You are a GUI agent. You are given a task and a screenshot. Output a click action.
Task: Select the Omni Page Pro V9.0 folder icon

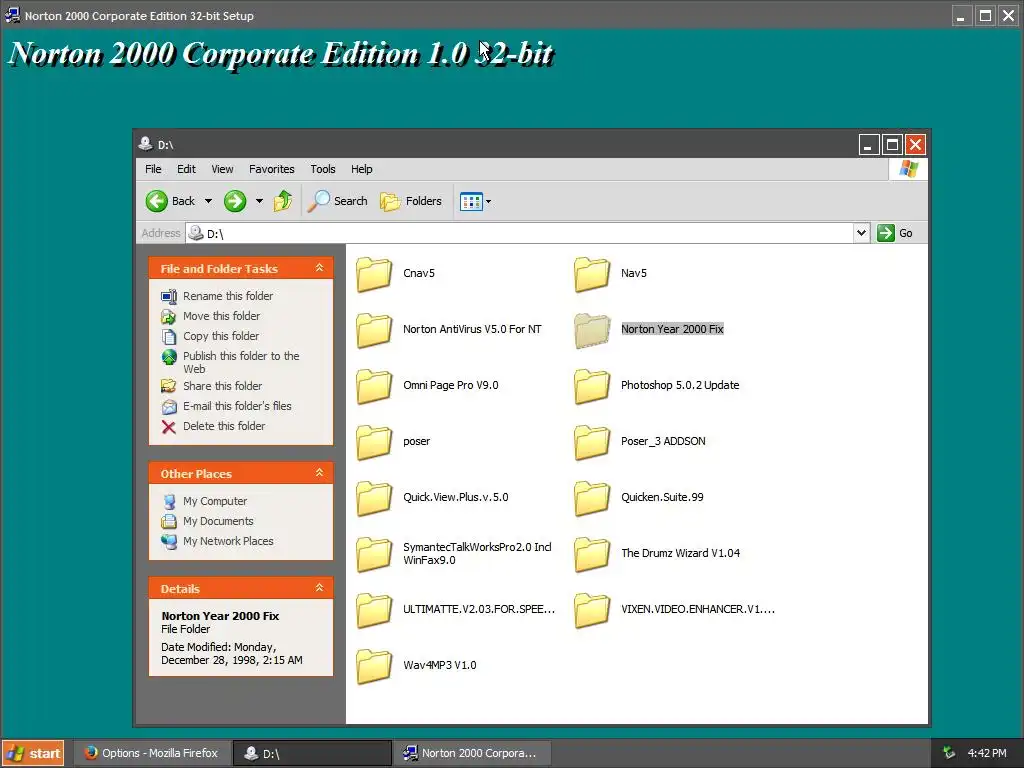pyautogui.click(x=374, y=386)
